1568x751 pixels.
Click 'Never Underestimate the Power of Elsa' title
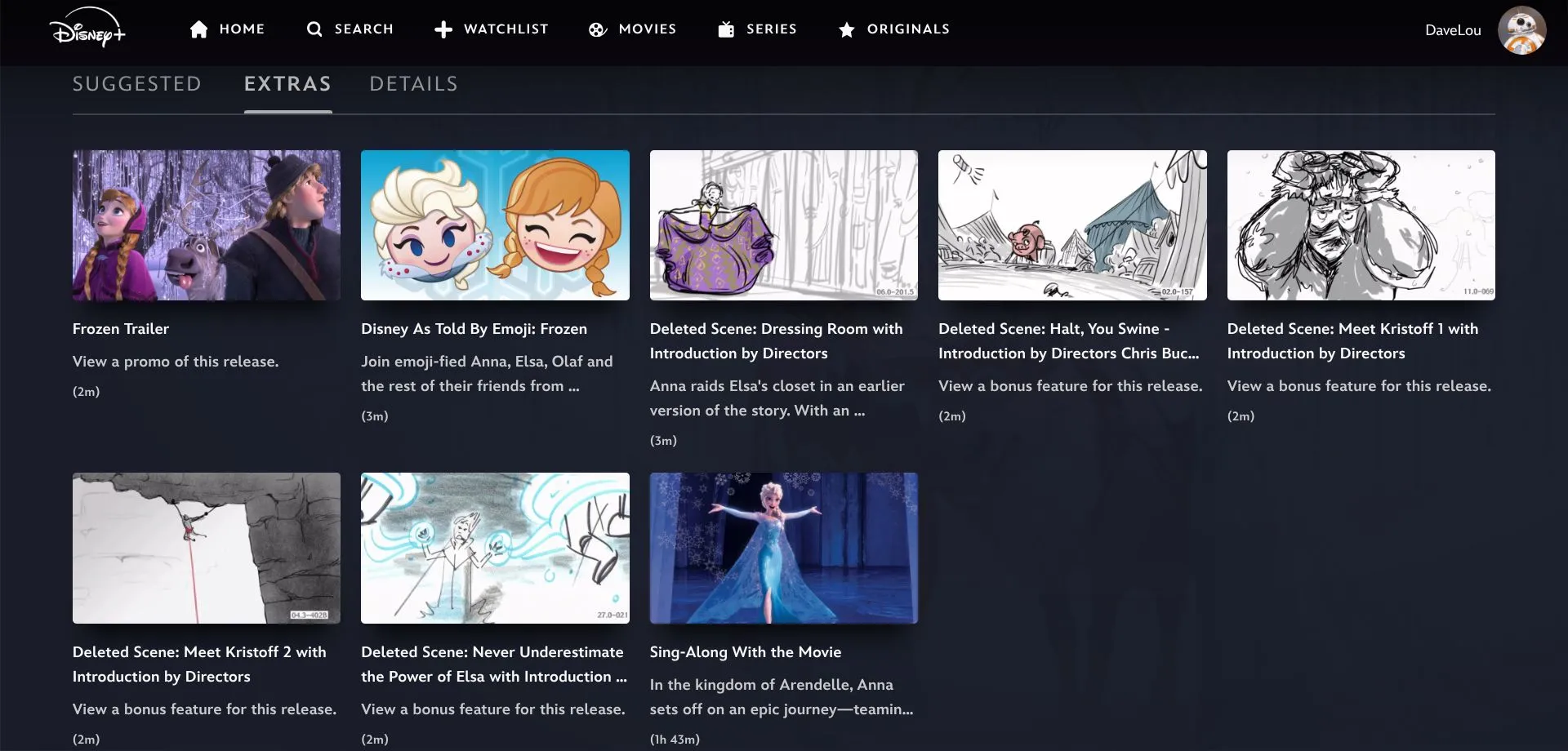click(494, 664)
